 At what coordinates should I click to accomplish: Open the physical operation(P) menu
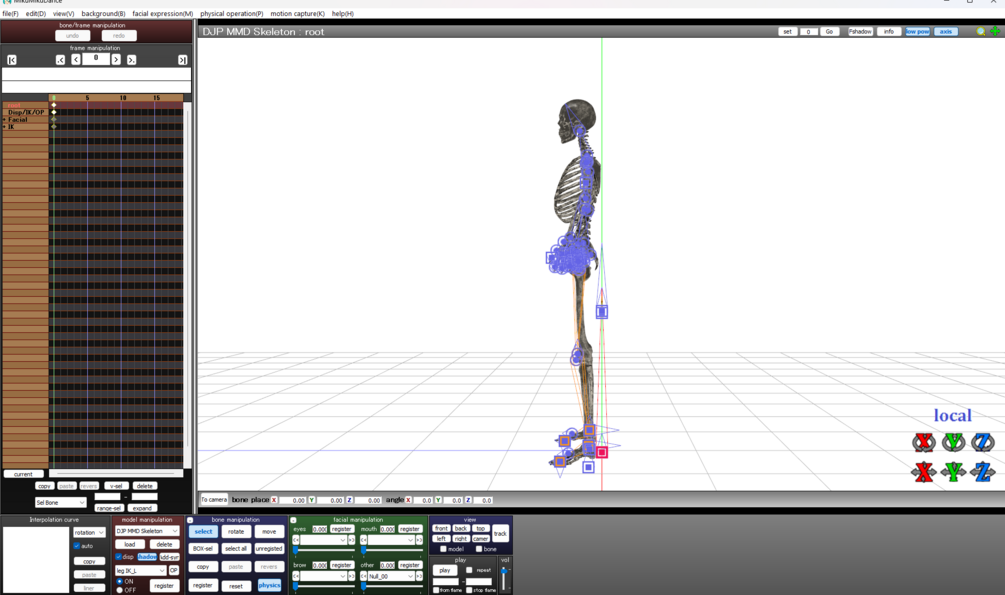[x=231, y=13]
